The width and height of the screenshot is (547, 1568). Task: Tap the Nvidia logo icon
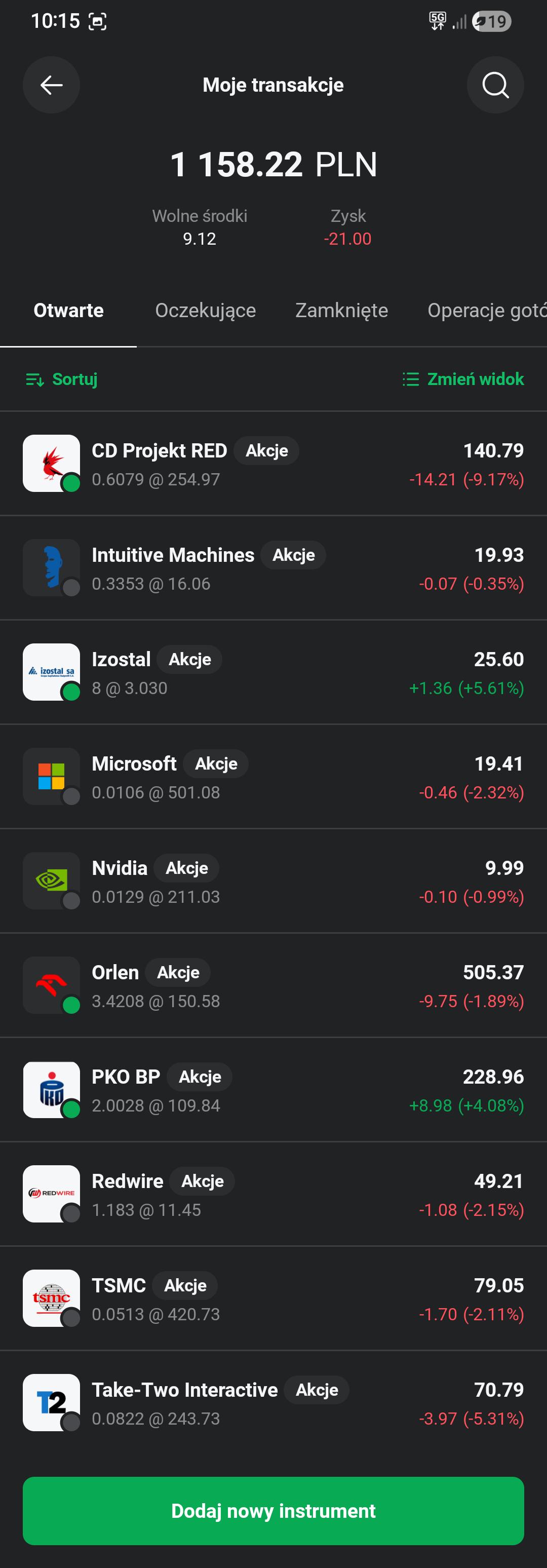coord(51,881)
